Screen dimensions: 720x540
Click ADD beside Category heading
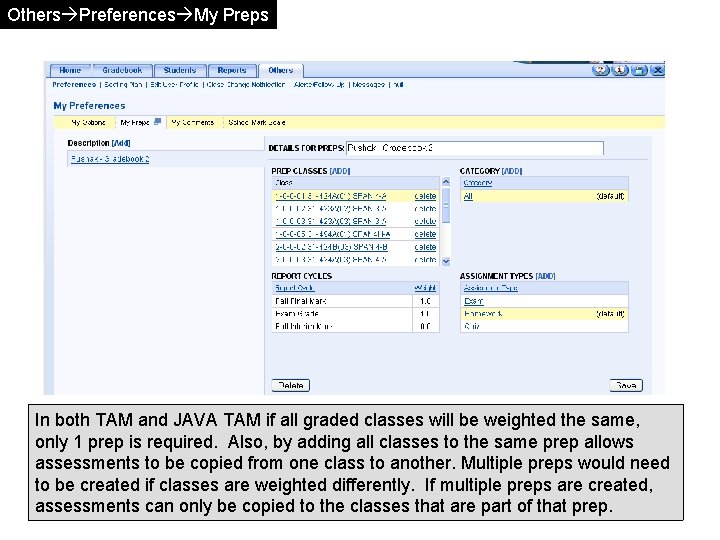512,171
